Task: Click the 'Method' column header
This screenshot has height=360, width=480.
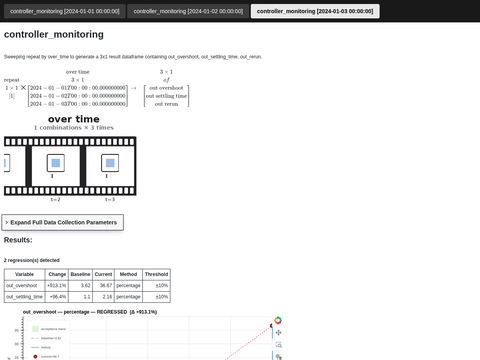Action: pyautogui.click(x=128, y=274)
